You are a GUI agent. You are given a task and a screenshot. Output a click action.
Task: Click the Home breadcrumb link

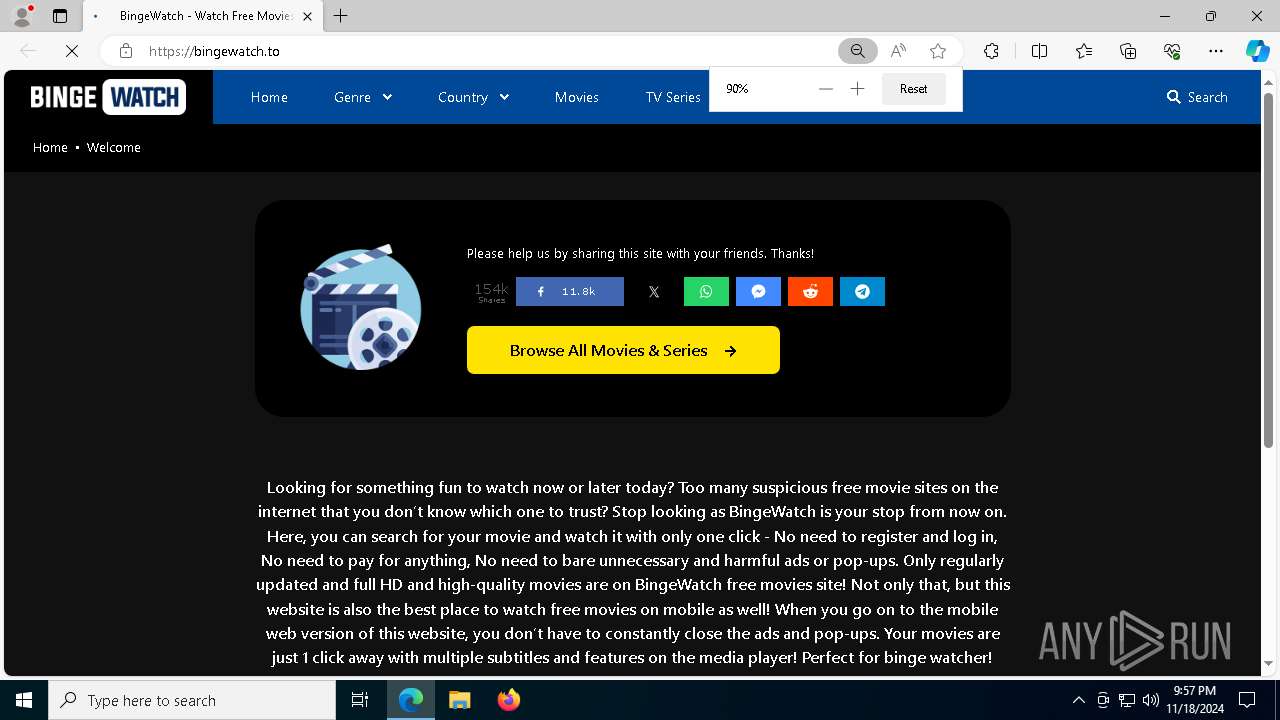50,147
